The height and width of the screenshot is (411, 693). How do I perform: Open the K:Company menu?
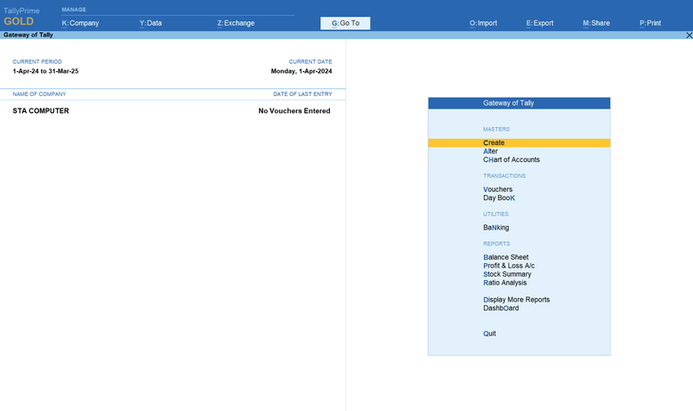[80, 23]
